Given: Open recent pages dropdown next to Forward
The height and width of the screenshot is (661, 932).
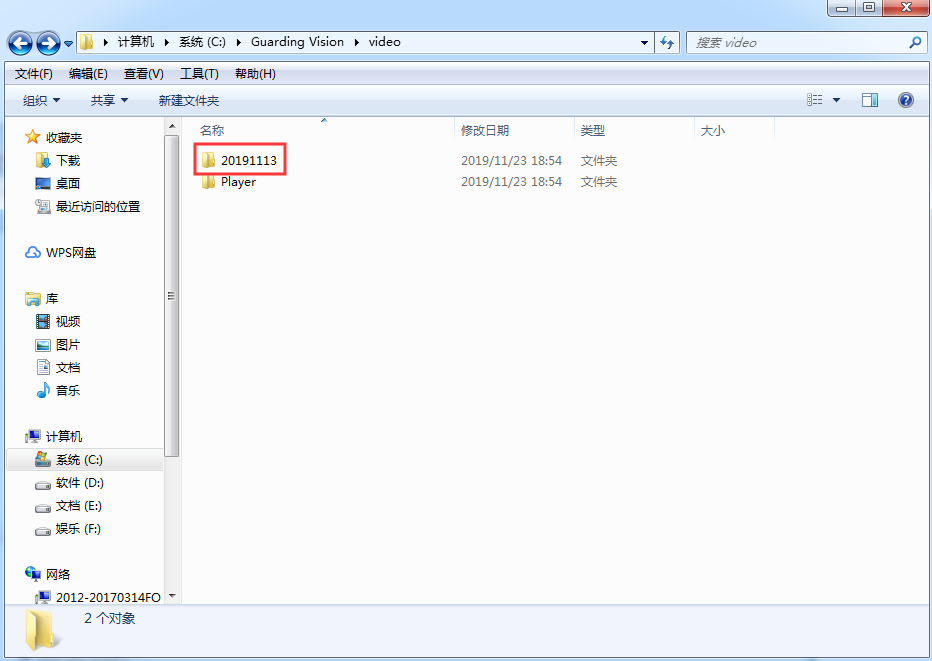Looking at the screenshot, I should click(68, 43).
